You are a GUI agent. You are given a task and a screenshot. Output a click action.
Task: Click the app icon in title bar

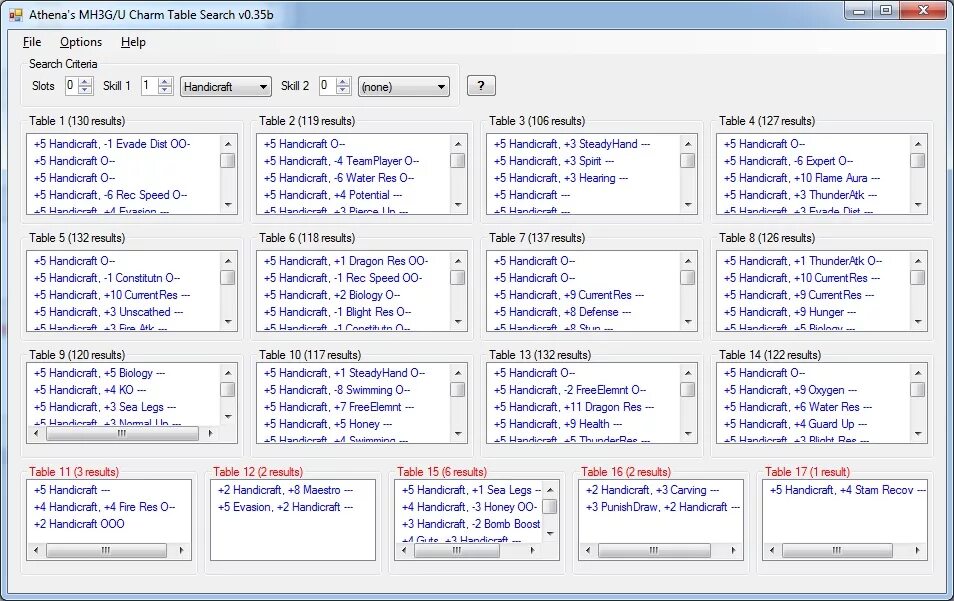tap(15, 15)
